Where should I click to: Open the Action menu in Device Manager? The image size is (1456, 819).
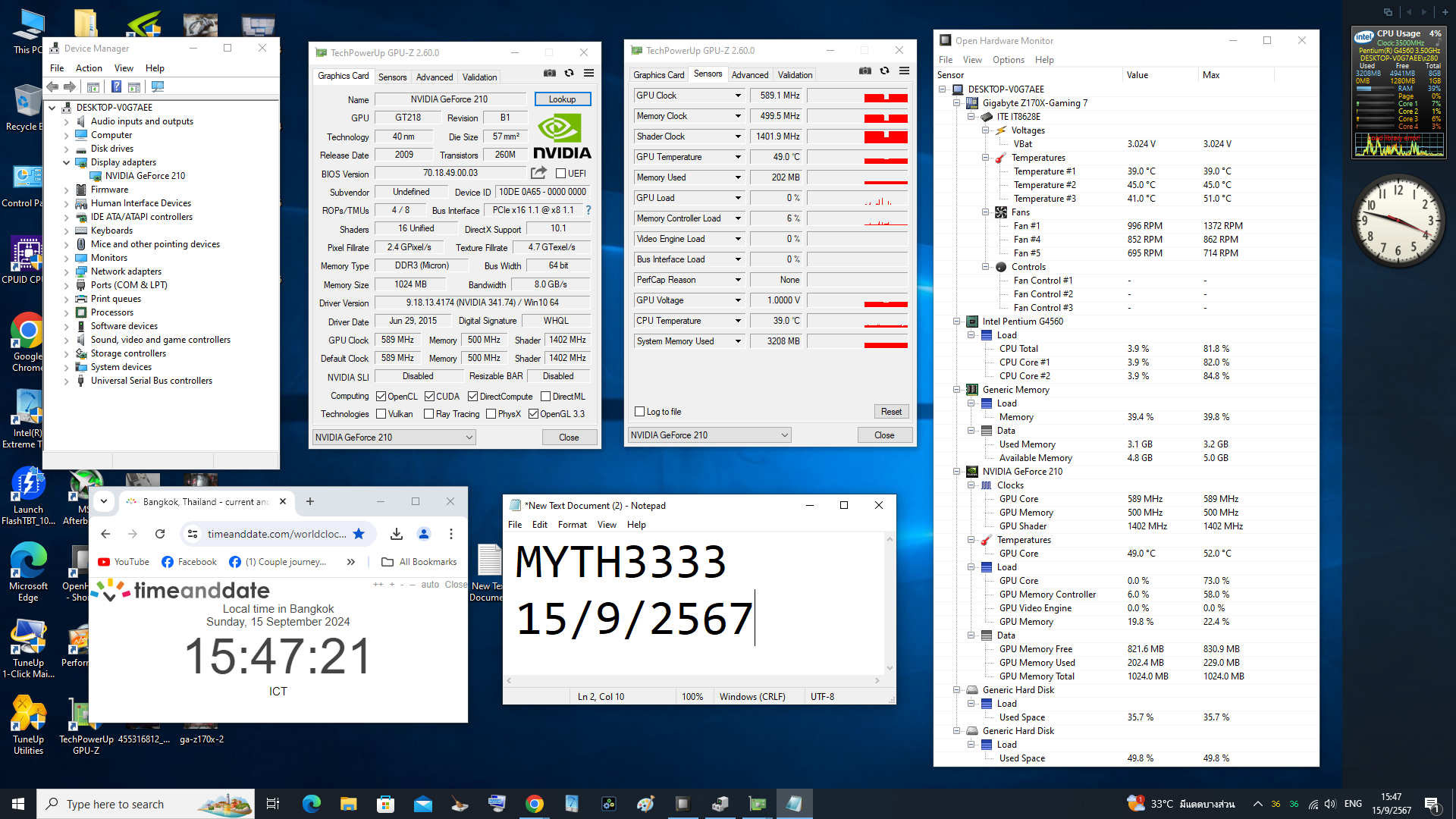[89, 68]
